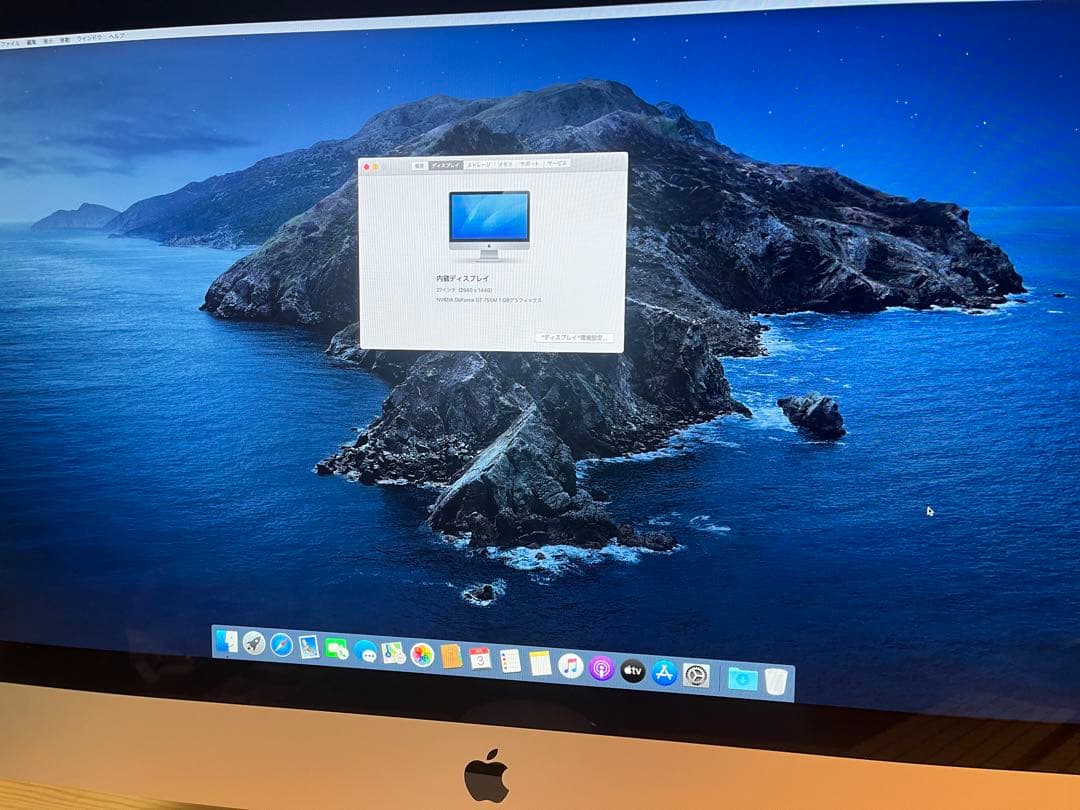Open the サポート tab

[x=528, y=167]
